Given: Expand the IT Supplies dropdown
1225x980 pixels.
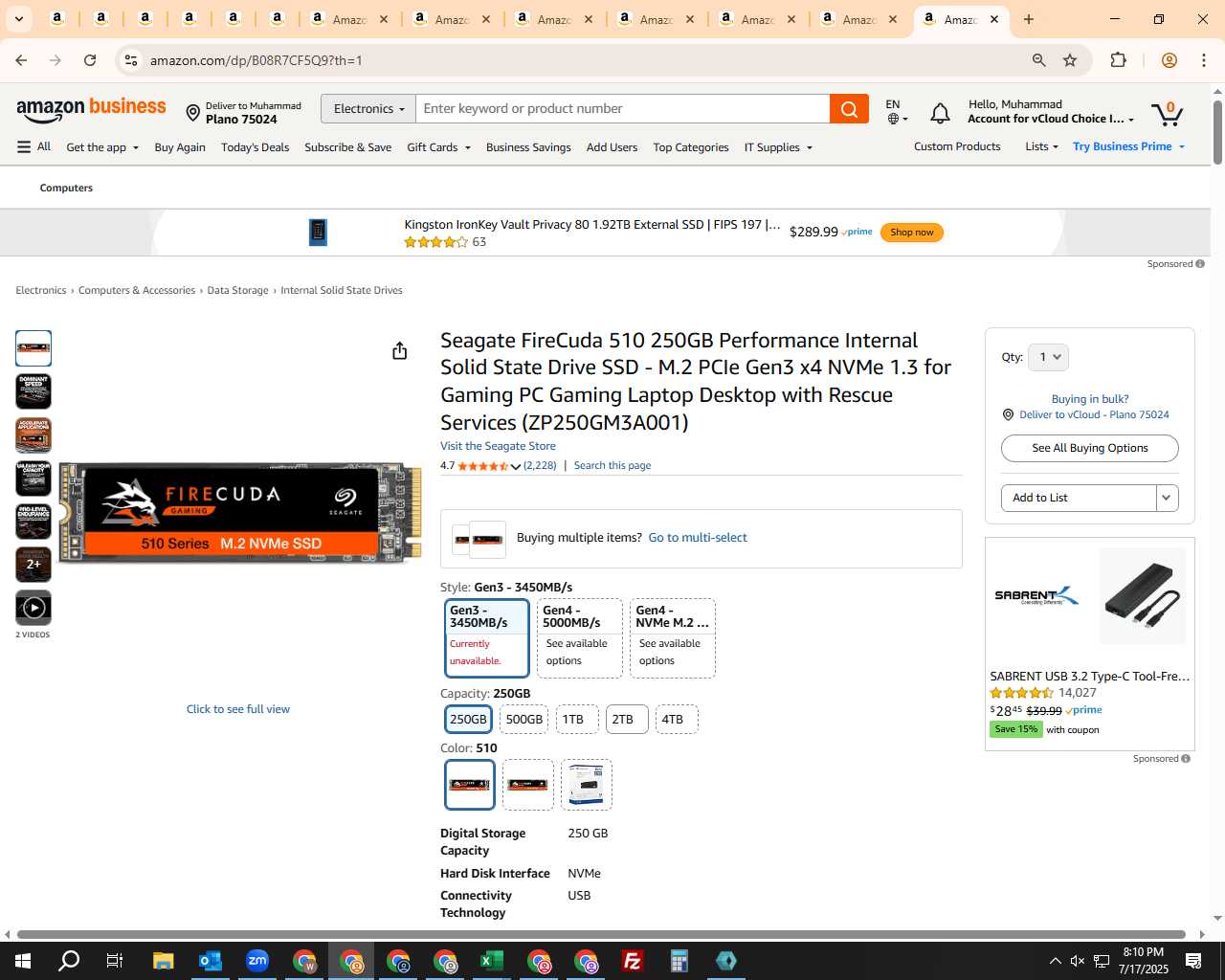Looking at the screenshot, I should coord(778,147).
